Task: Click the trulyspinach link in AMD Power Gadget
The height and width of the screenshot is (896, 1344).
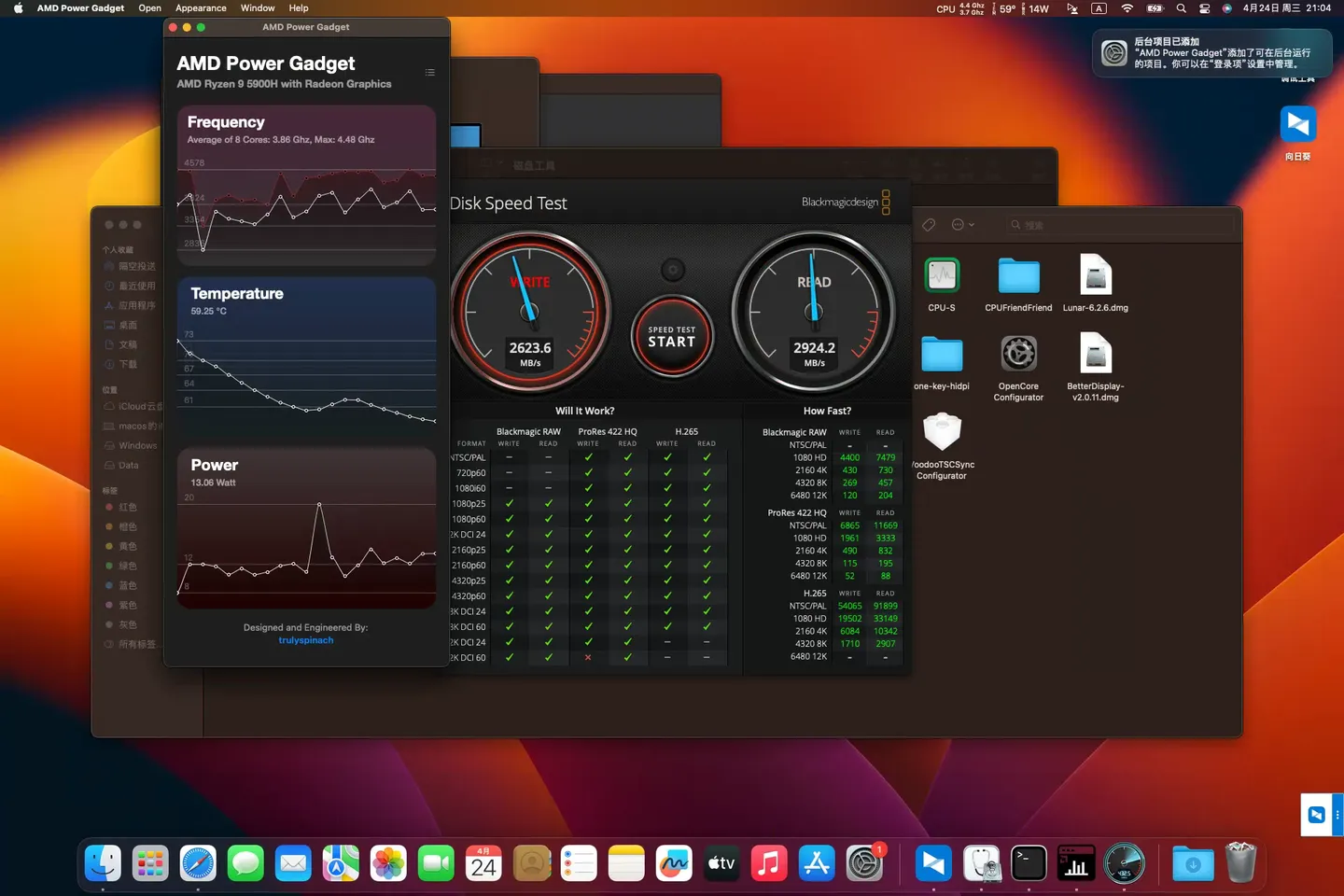Action: click(305, 640)
